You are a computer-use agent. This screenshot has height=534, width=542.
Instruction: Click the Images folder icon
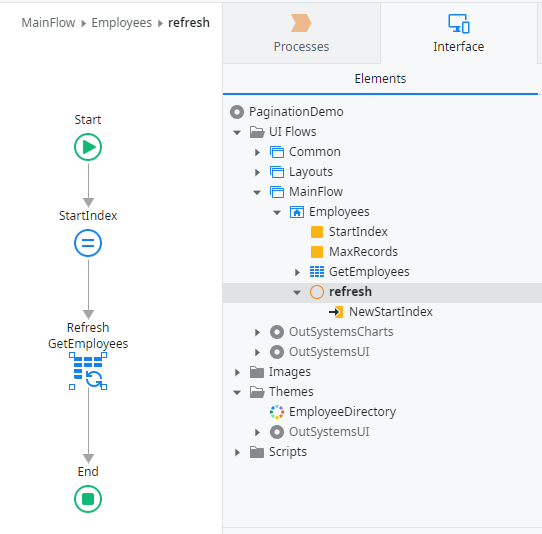pyautogui.click(x=257, y=372)
